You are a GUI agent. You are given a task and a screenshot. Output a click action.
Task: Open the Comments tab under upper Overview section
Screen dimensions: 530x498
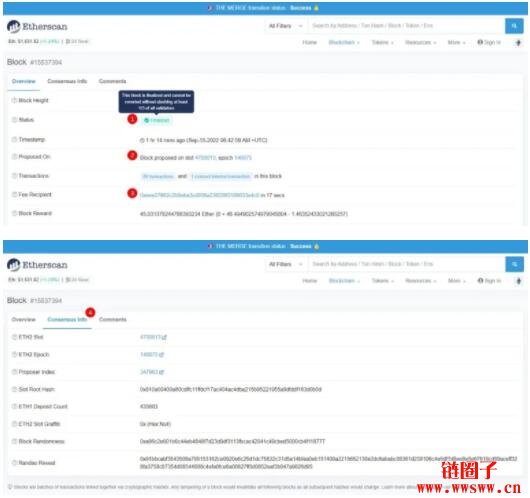(113, 81)
